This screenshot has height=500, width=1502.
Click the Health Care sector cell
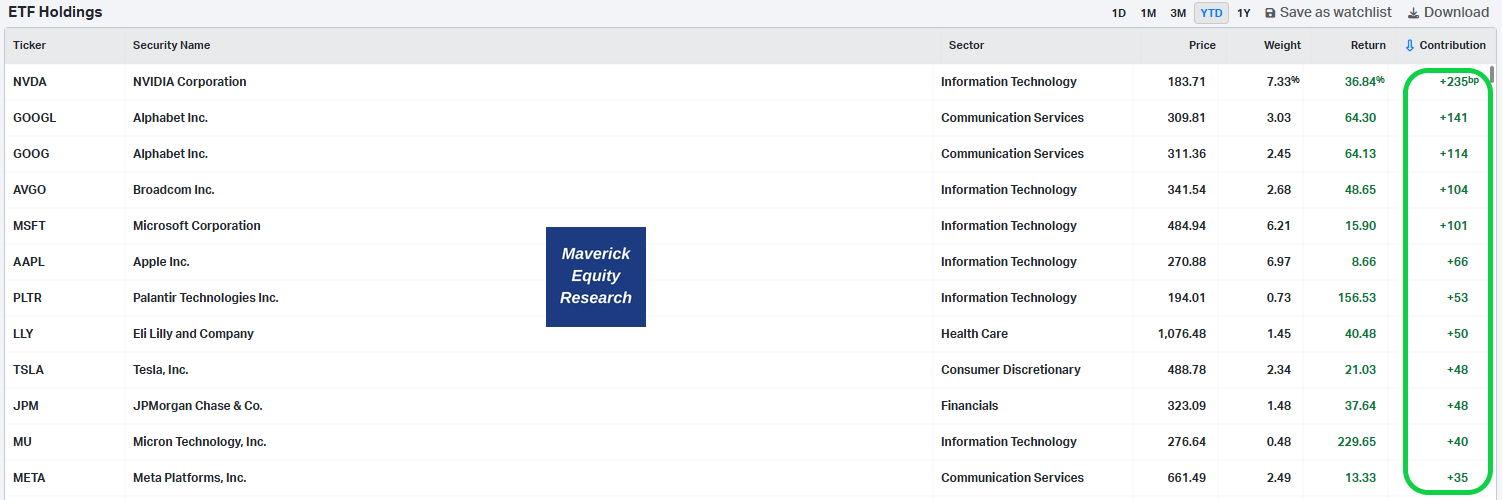[x=974, y=334]
